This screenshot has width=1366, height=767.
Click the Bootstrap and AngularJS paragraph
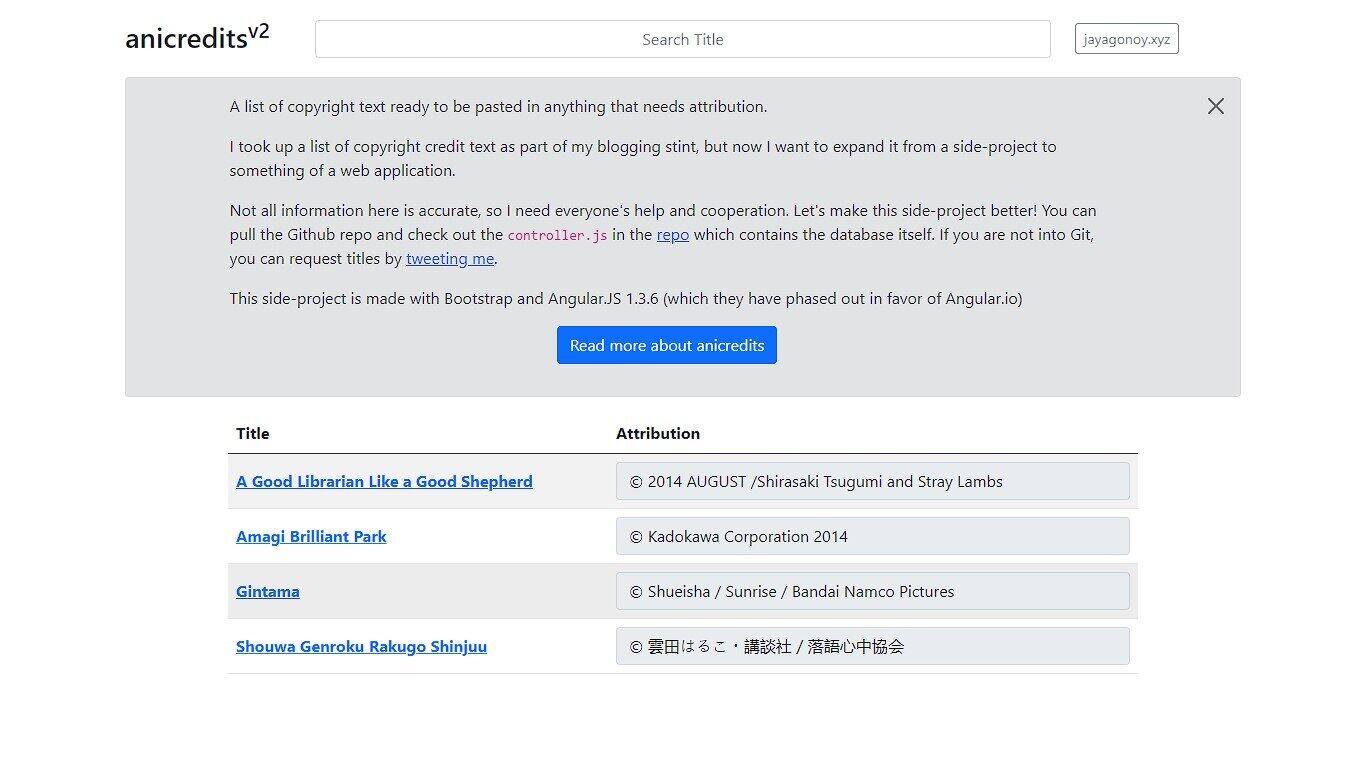tap(625, 299)
